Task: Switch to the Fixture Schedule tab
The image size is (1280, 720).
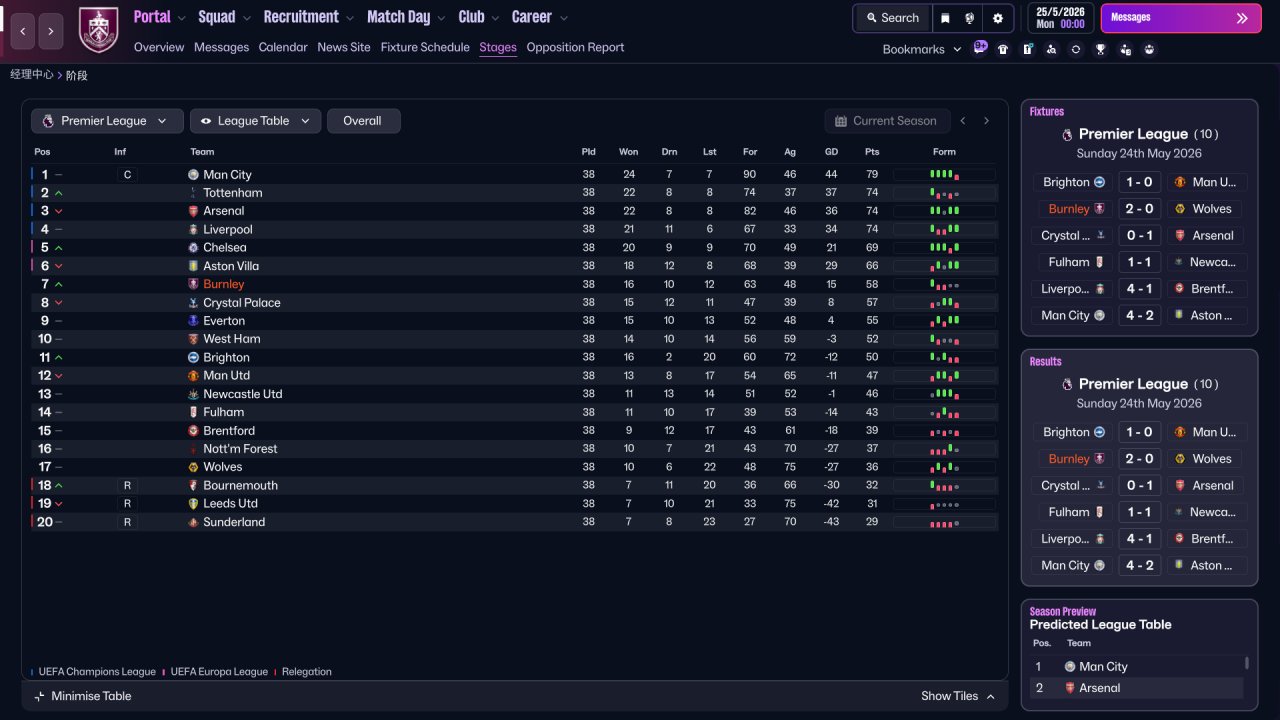Action: pos(425,47)
